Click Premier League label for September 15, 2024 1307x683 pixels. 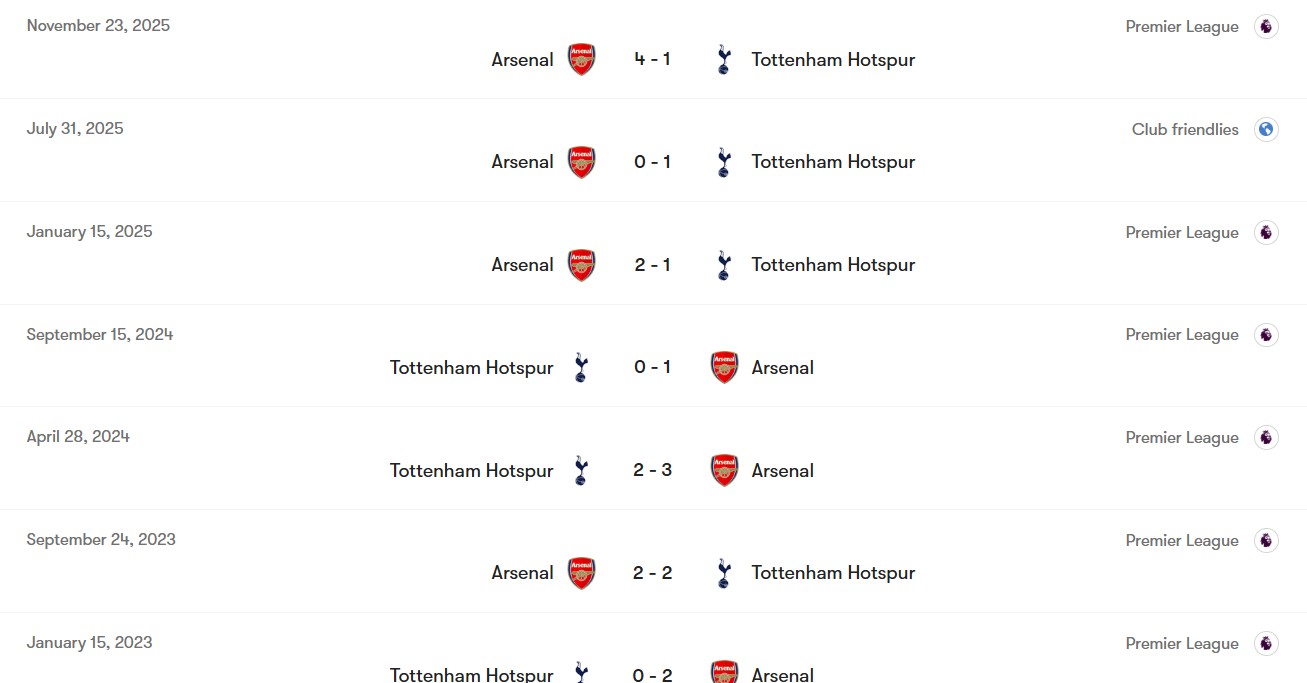click(1182, 335)
